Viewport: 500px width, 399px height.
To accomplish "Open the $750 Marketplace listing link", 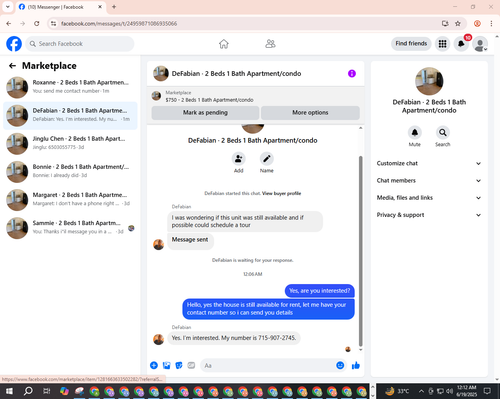I will [209, 100].
